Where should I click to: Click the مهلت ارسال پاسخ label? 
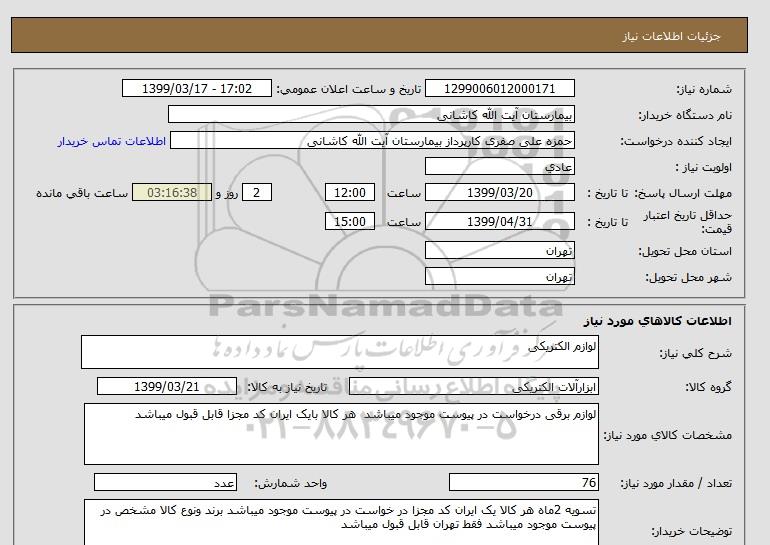pyautogui.click(x=683, y=193)
